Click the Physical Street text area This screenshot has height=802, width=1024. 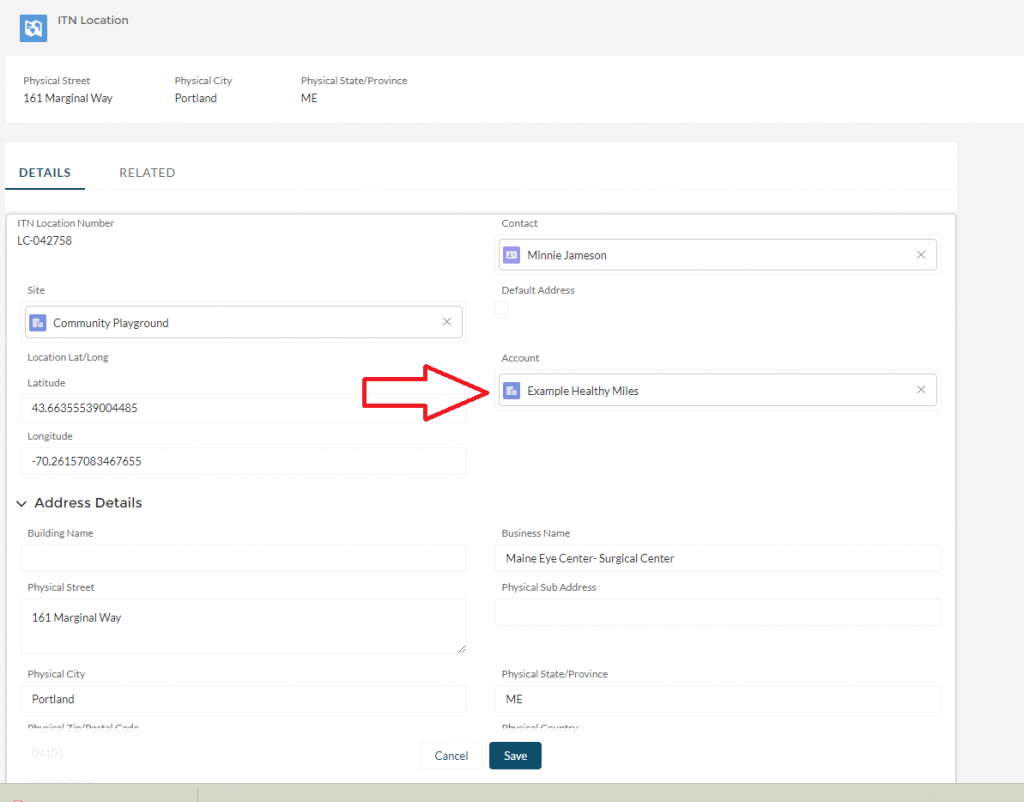pos(243,626)
